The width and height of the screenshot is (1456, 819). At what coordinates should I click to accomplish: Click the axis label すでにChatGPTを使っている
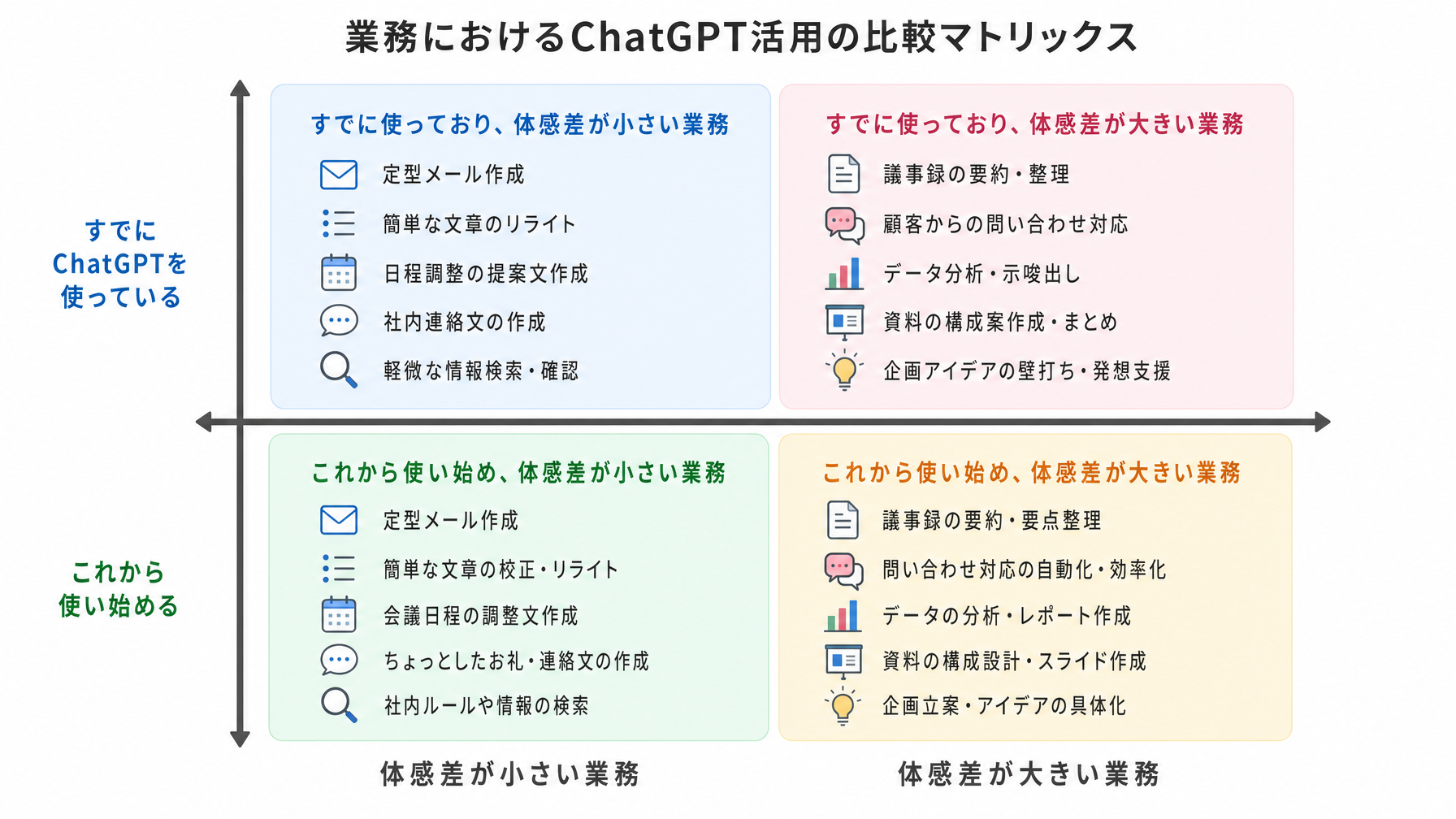coord(119,264)
